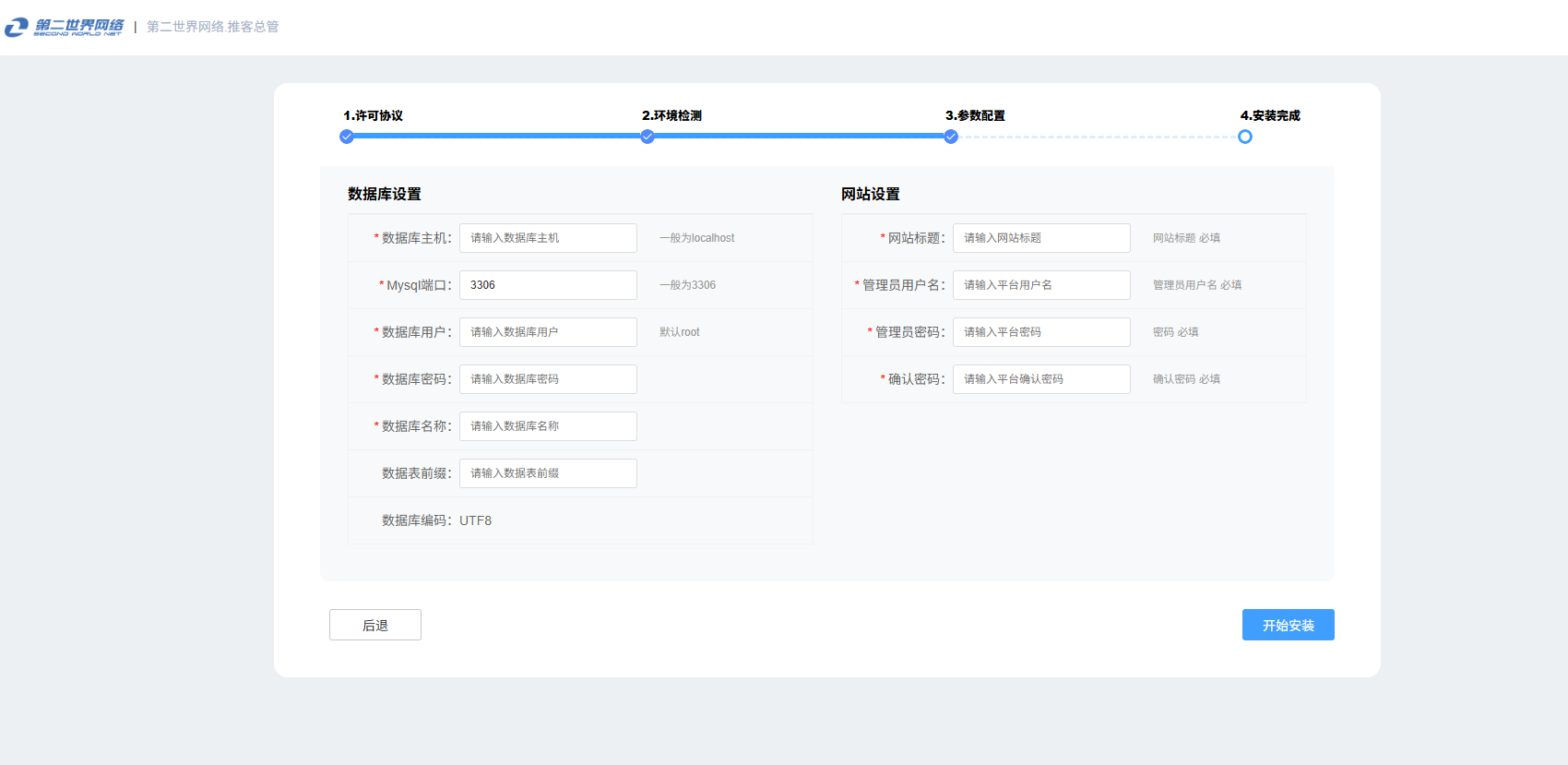This screenshot has height=765, width=1568.
Task: Click the 2.环境检测 step label
Action: (x=671, y=115)
